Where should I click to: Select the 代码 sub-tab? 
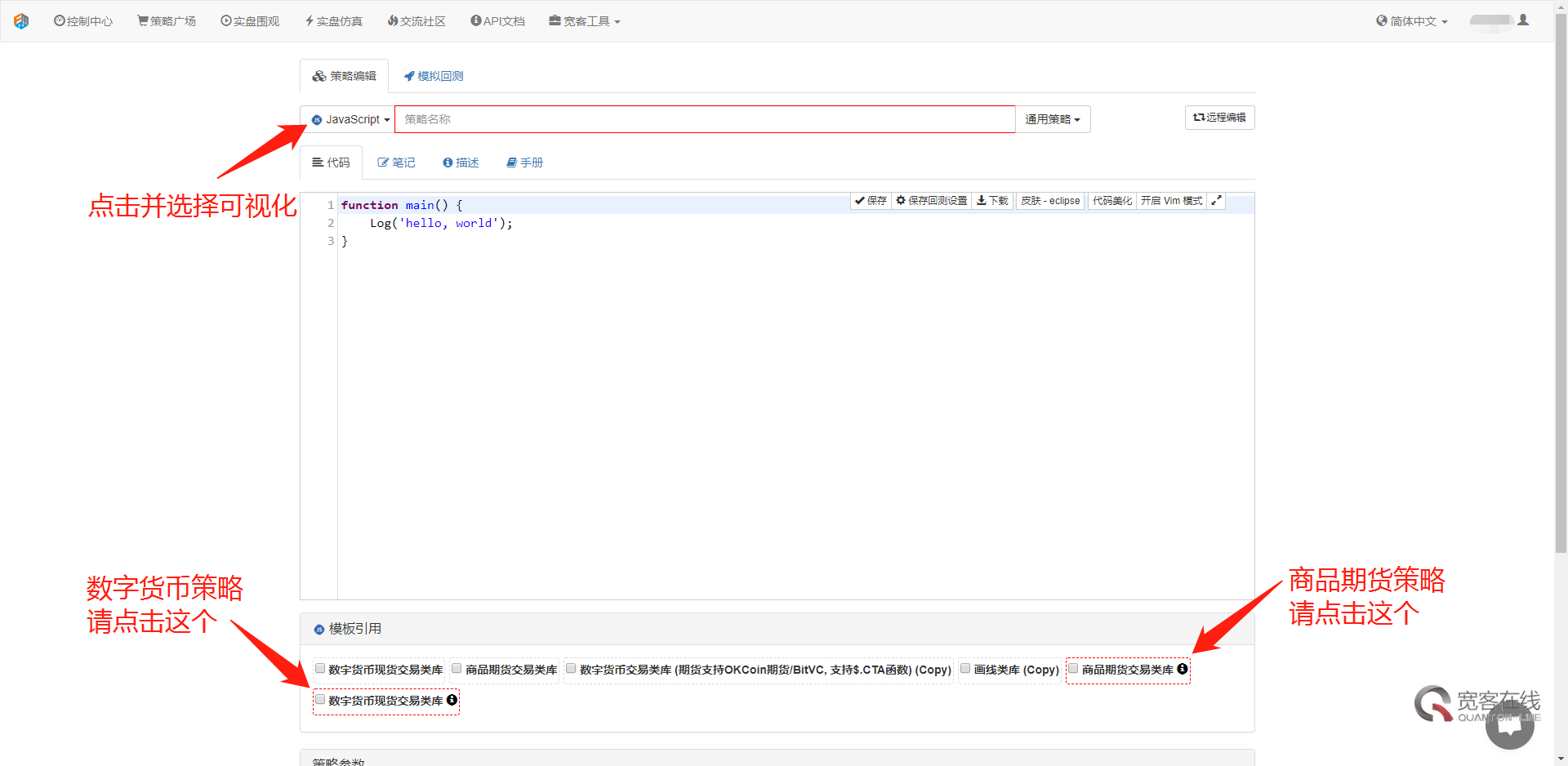pos(331,163)
